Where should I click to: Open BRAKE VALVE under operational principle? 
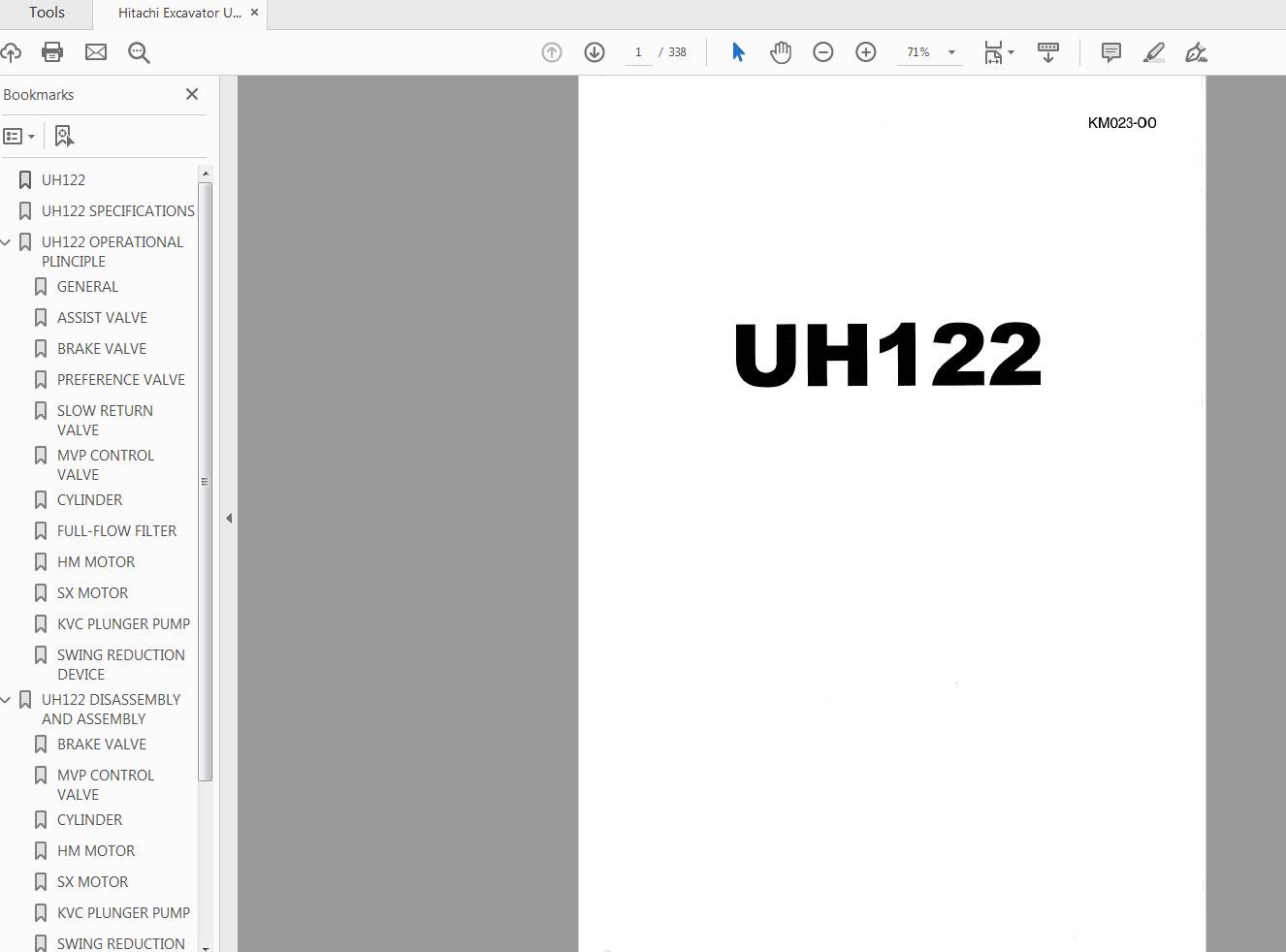[x=102, y=349]
